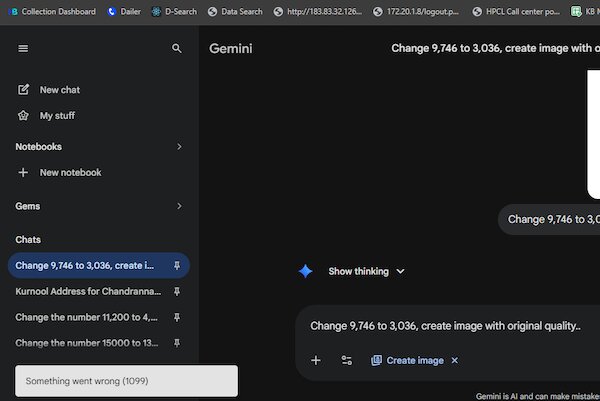Expand the Gems section chevron
The width and height of the screenshot is (600, 401).
pos(179,206)
